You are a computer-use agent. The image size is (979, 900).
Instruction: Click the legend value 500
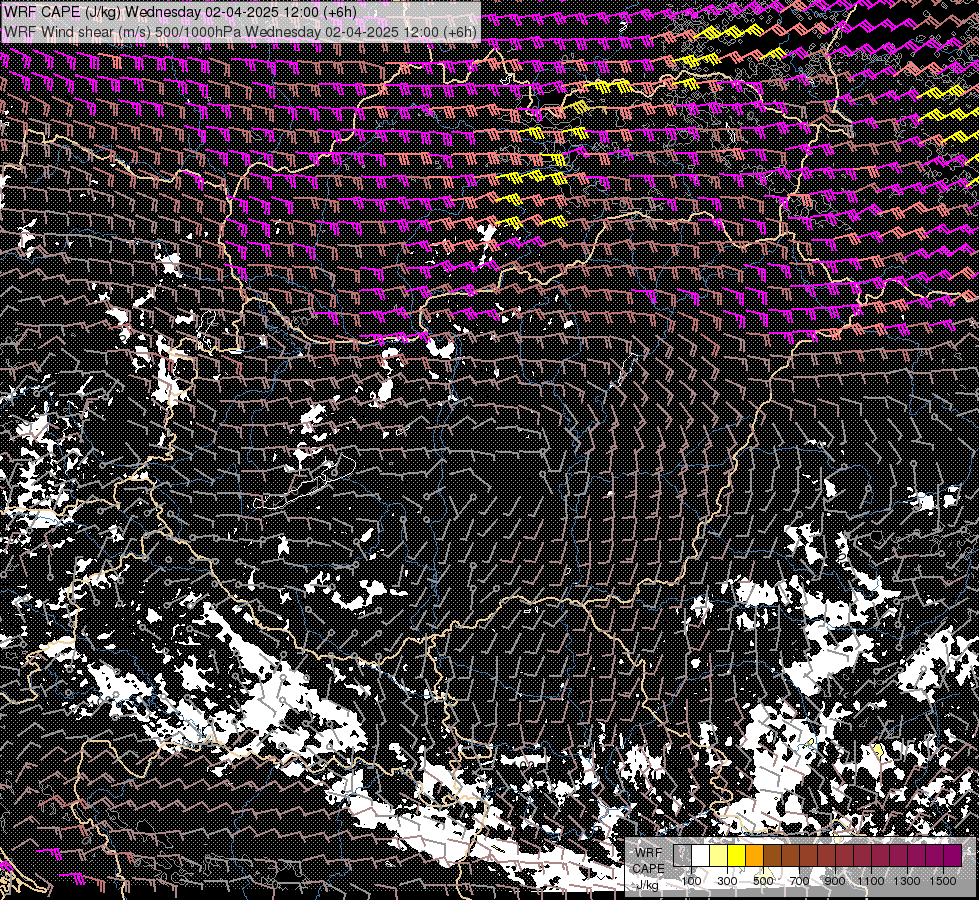click(x=763, y=881)
